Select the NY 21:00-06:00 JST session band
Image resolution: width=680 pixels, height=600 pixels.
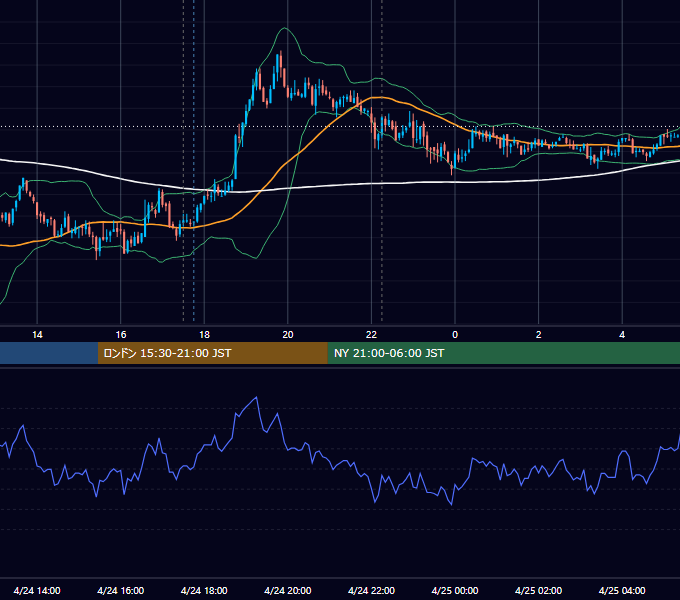503,353
